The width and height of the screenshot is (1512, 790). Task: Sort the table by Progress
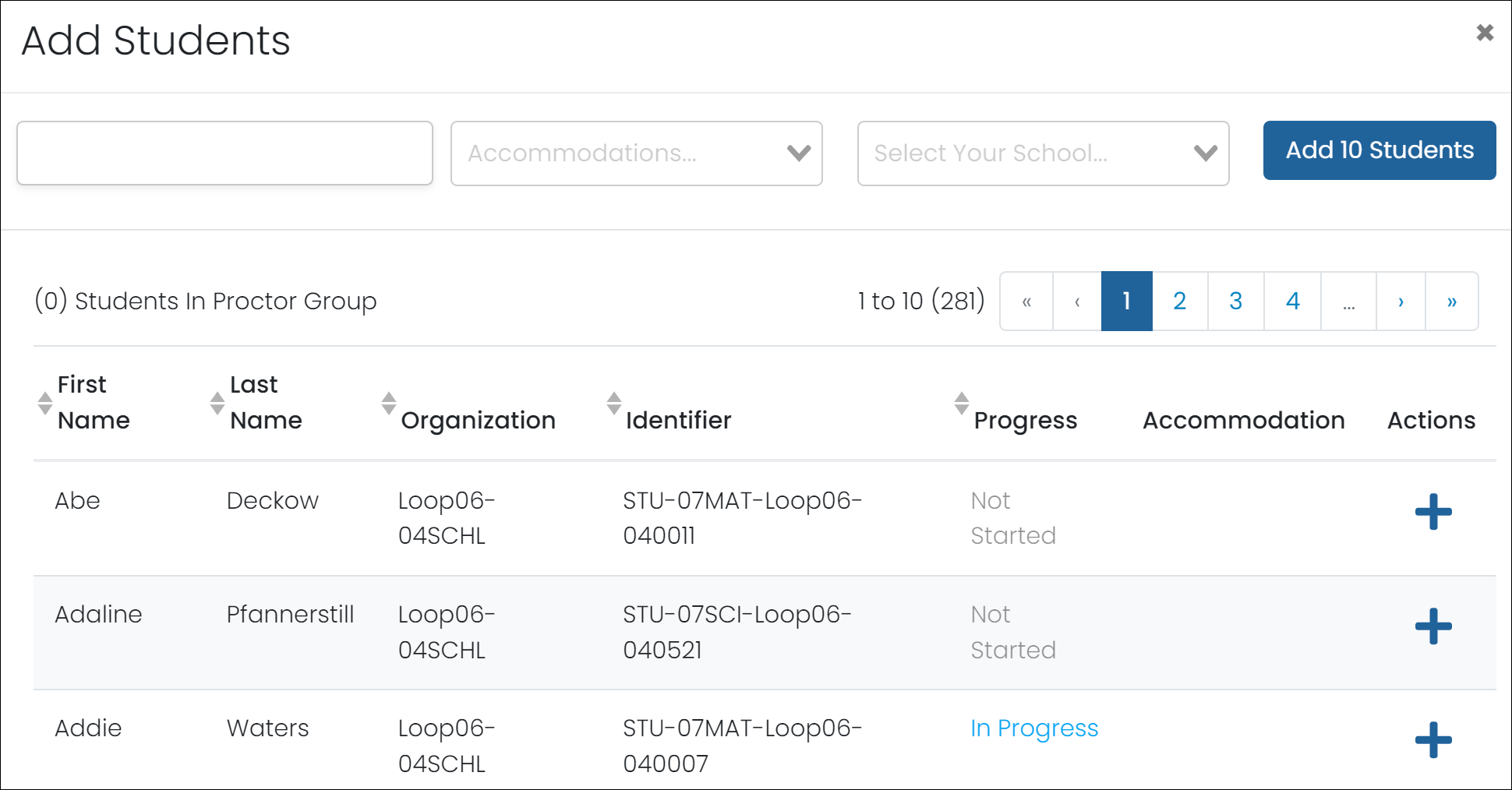coord(962,402)
